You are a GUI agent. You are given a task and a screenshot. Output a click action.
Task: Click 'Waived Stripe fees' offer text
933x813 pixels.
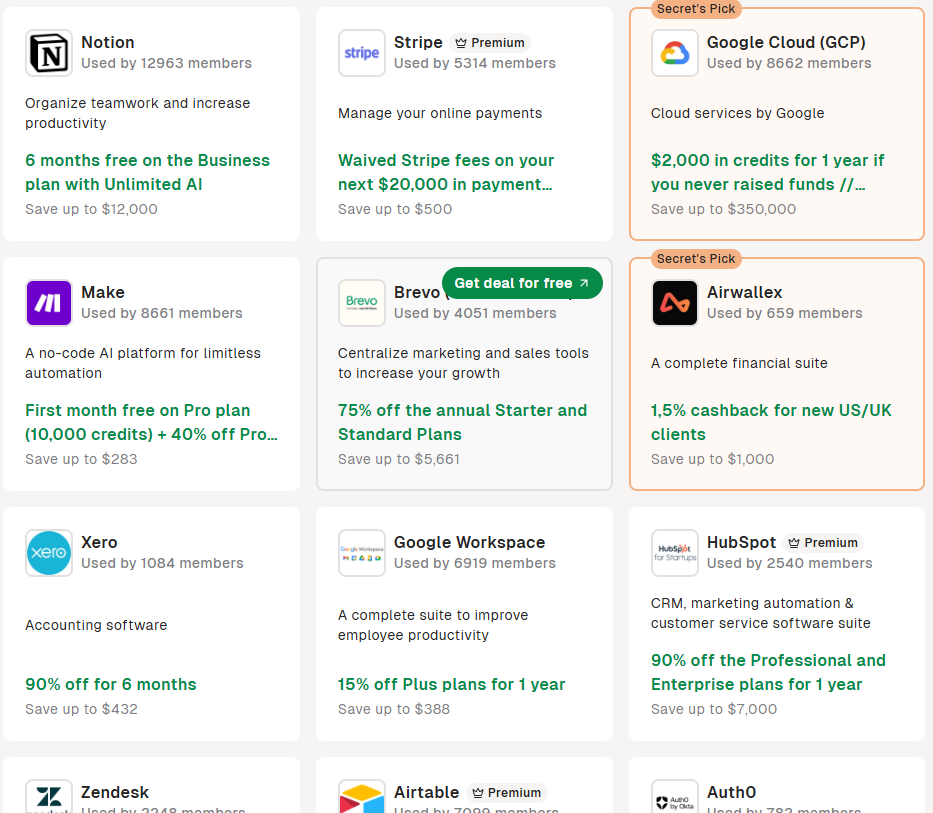point(446,173)
